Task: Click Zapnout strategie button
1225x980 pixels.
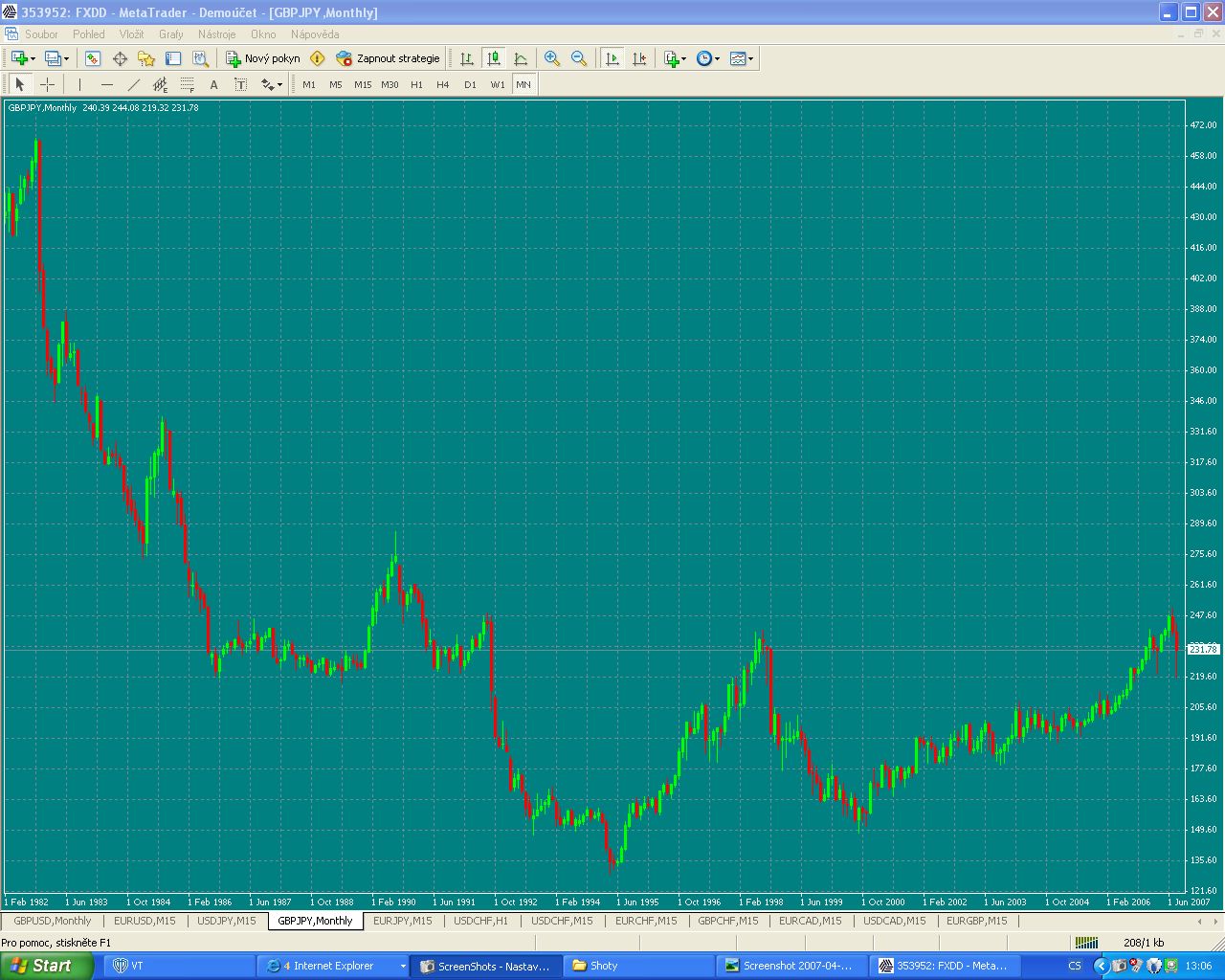Action: tap(389, 58)
